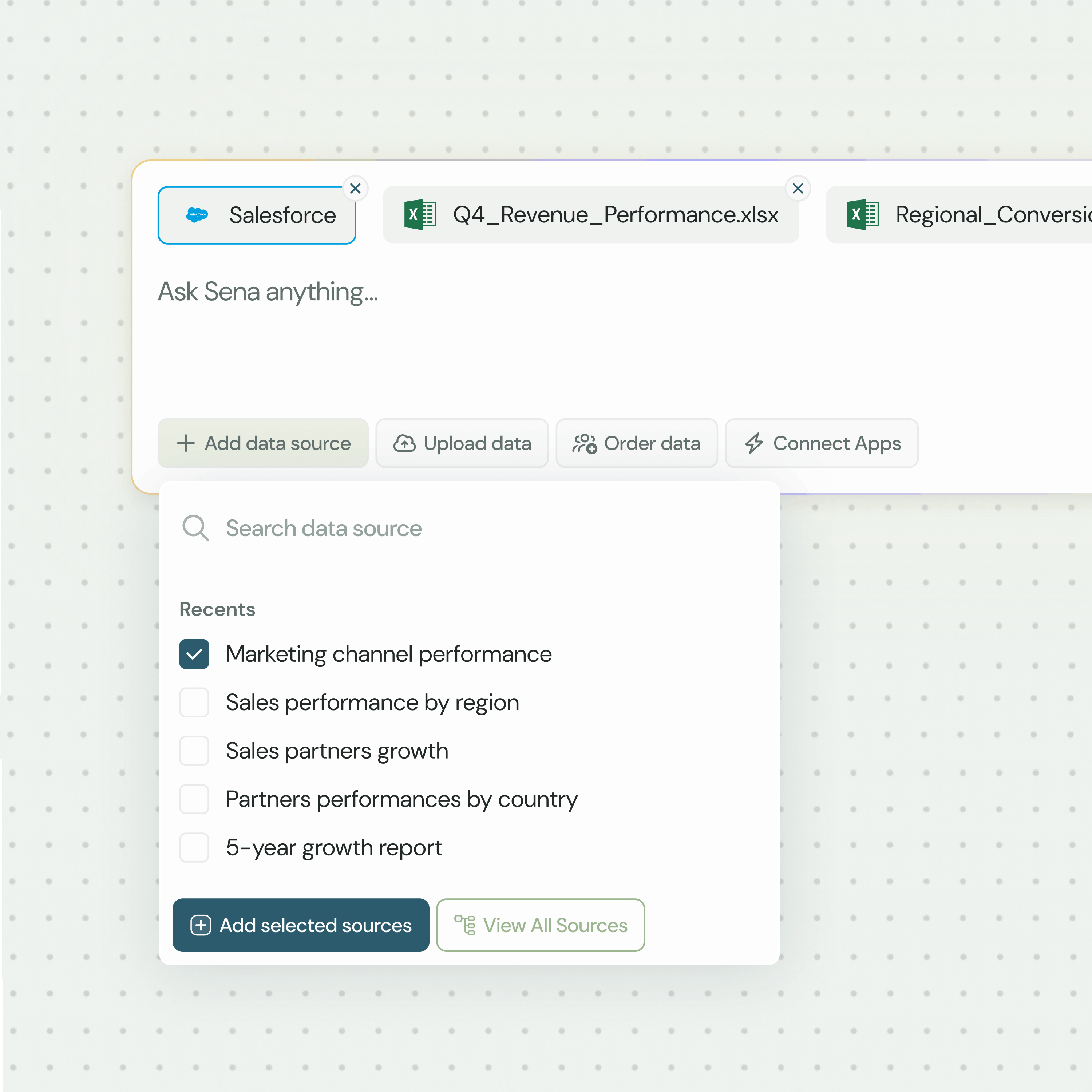Viewport: 1092px width, 1092px height.
Task: Click the Salesforce cloud logo icon
Action: point(197,215)
